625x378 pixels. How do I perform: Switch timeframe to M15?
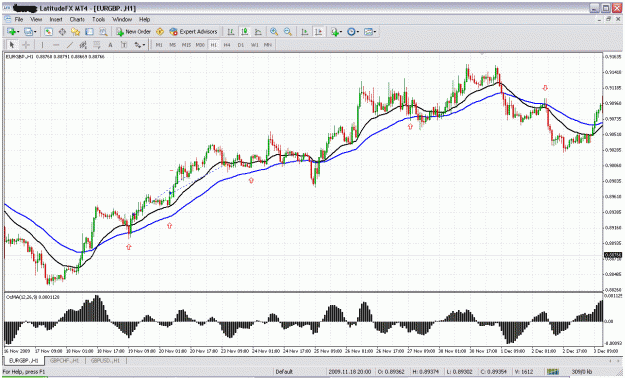186,45
